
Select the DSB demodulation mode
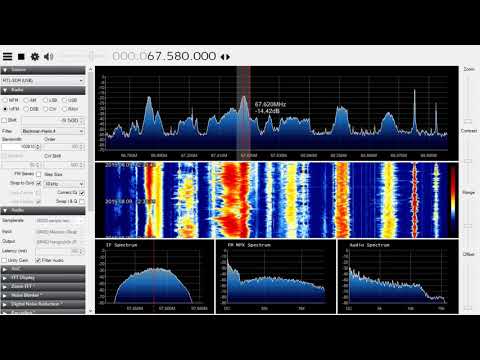coord(31,109)
